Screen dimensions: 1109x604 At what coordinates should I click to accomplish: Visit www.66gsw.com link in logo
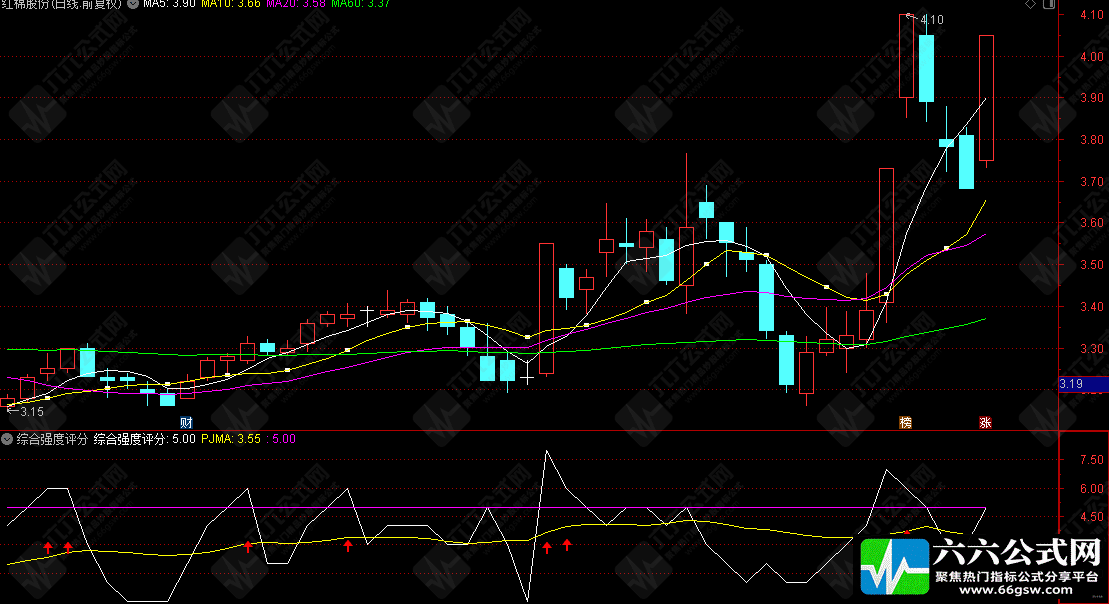(x=1016, y=591)
